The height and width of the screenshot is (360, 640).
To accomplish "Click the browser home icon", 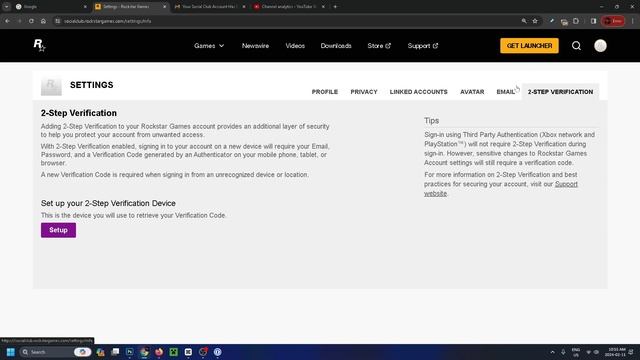I will [x=43, y=21].
